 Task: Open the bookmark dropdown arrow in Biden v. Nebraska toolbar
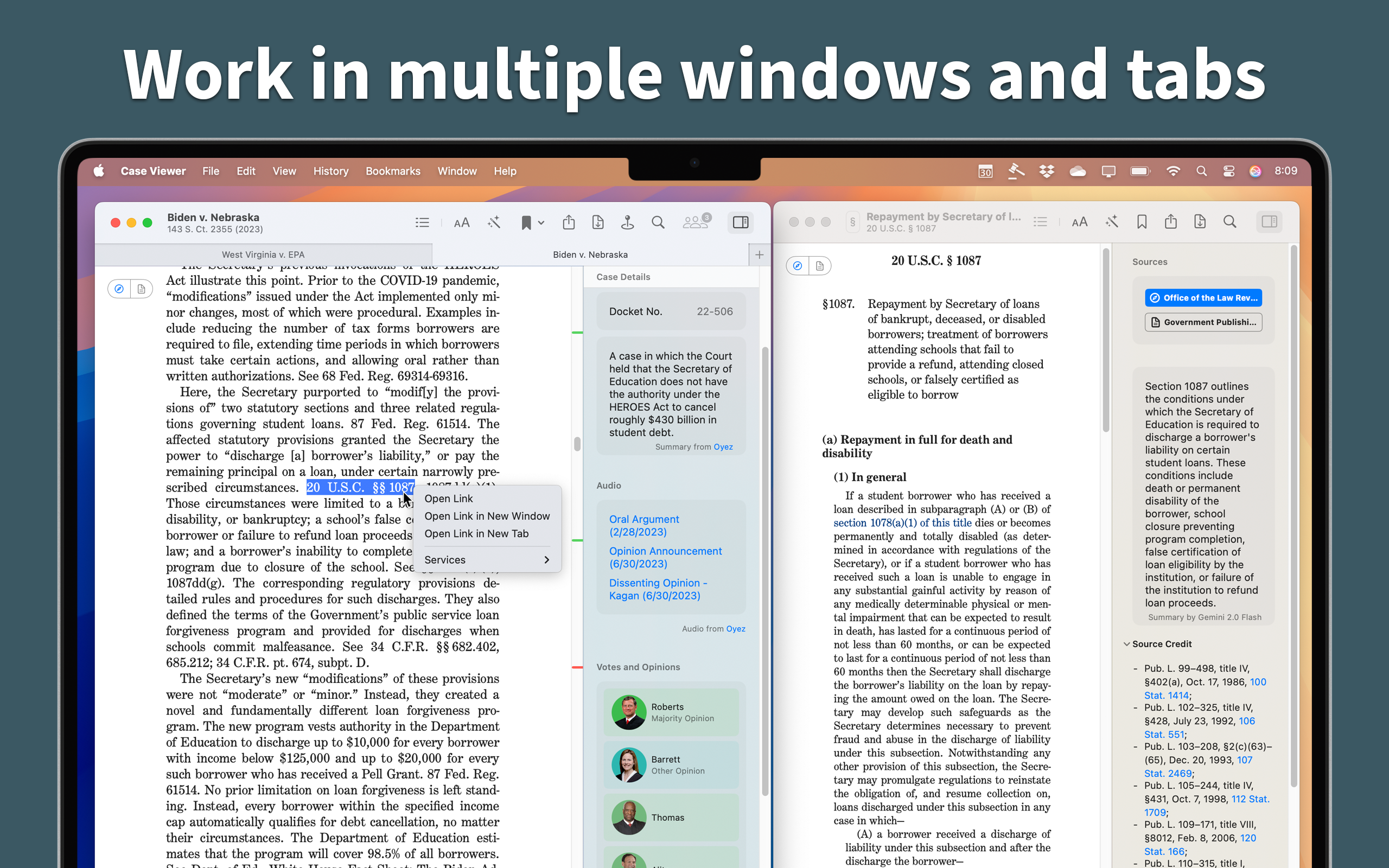pyautogui.click(x=540, y=223)
